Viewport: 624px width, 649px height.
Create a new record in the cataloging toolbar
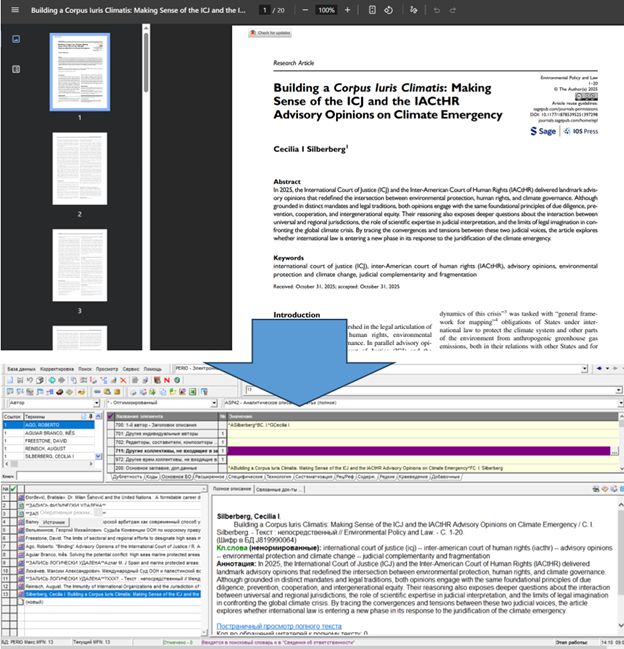coord(10,380)
